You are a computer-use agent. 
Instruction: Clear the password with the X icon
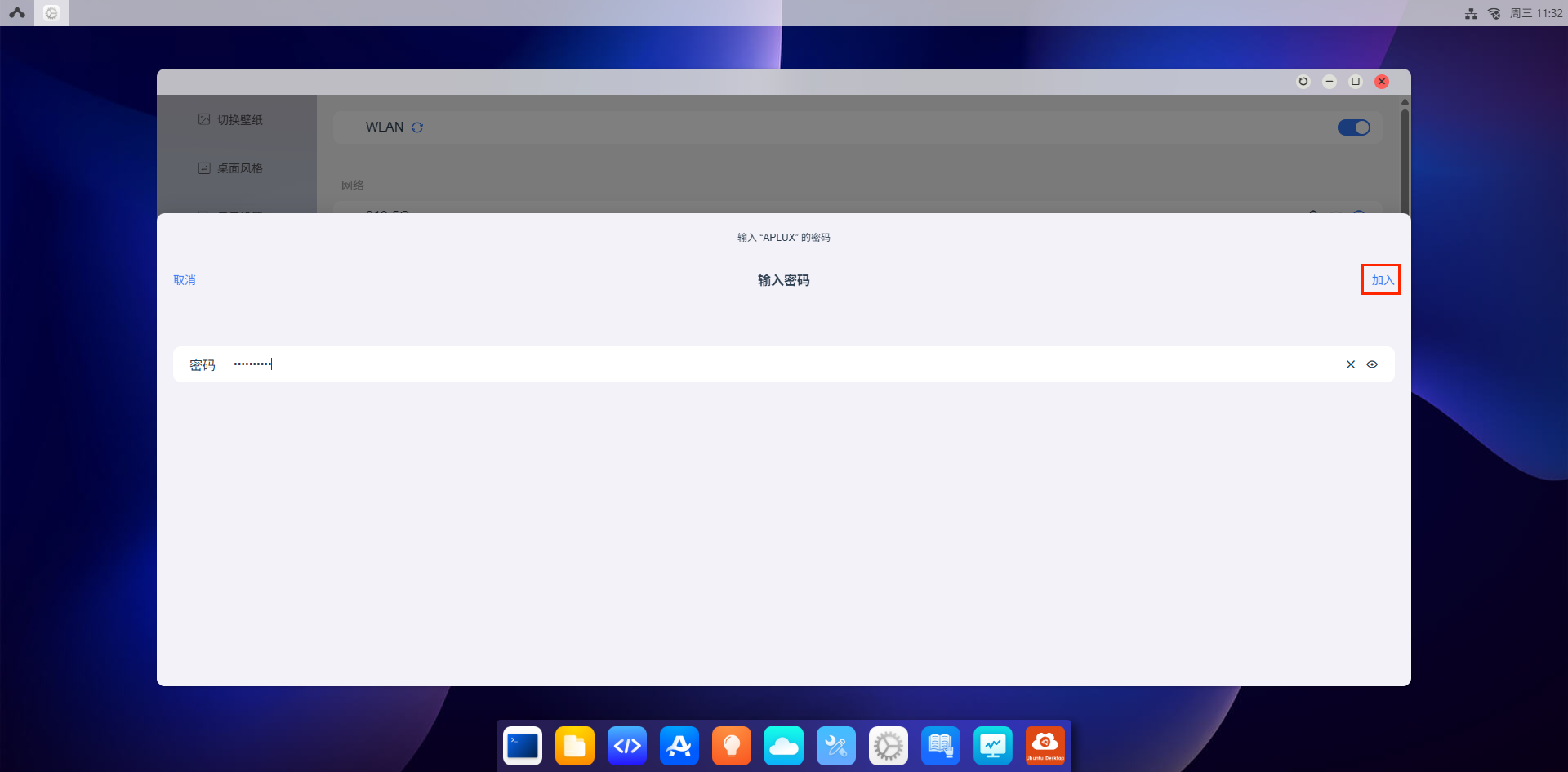[x=1350, y=364]
